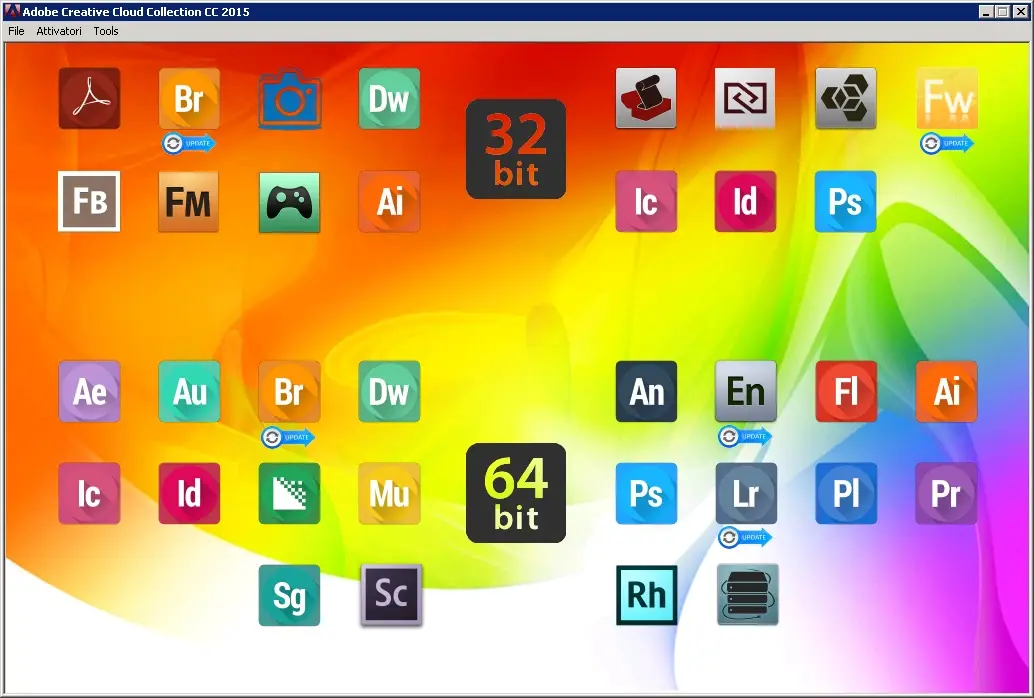This screenshot has width=1034, height=698.
Task: Click the 64-bit Bridge (Br) icon
Action: click(289, 391)
